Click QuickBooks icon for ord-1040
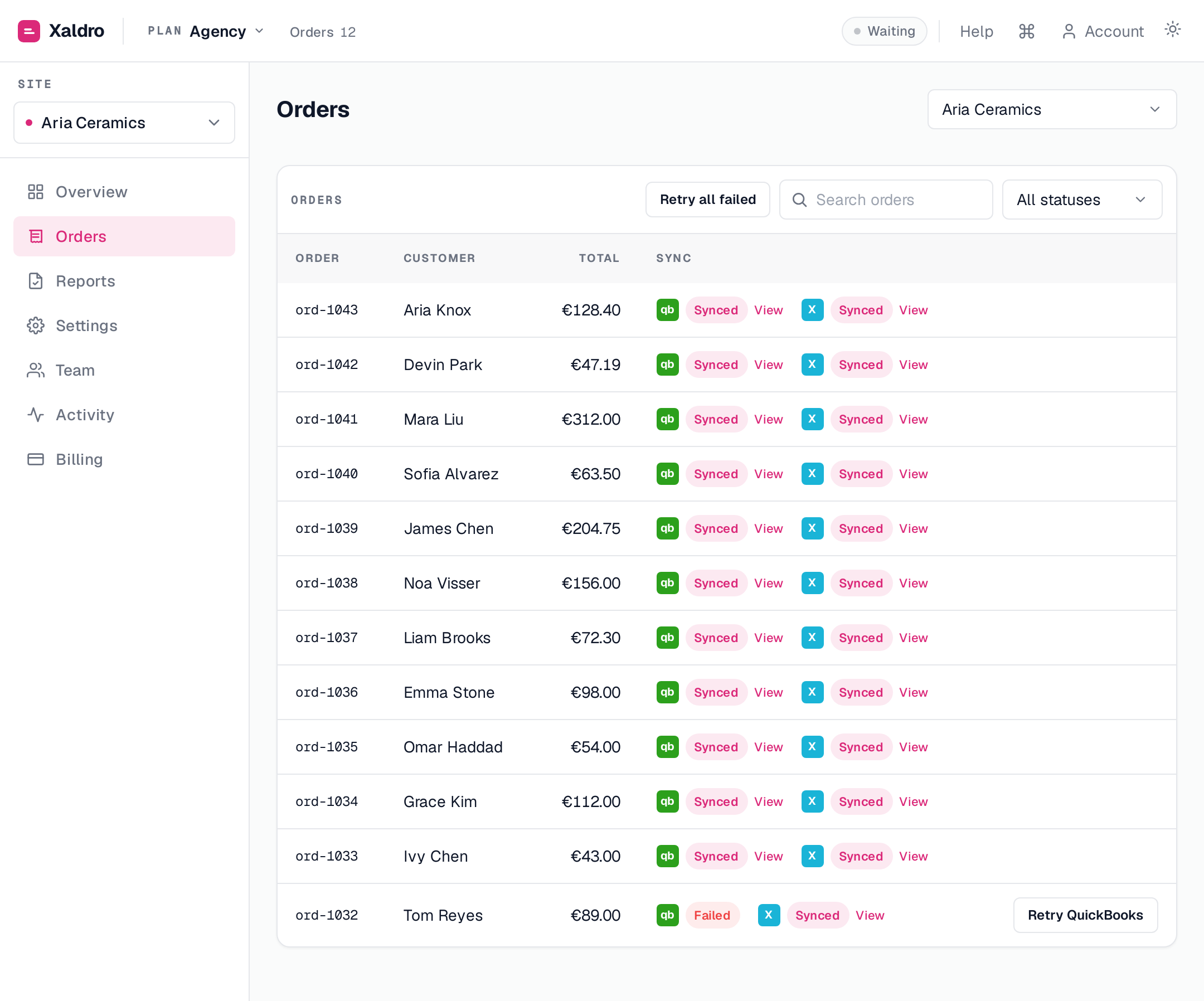The width and height of the screenshot is (1204, 1001). click(x=667, y=474)
